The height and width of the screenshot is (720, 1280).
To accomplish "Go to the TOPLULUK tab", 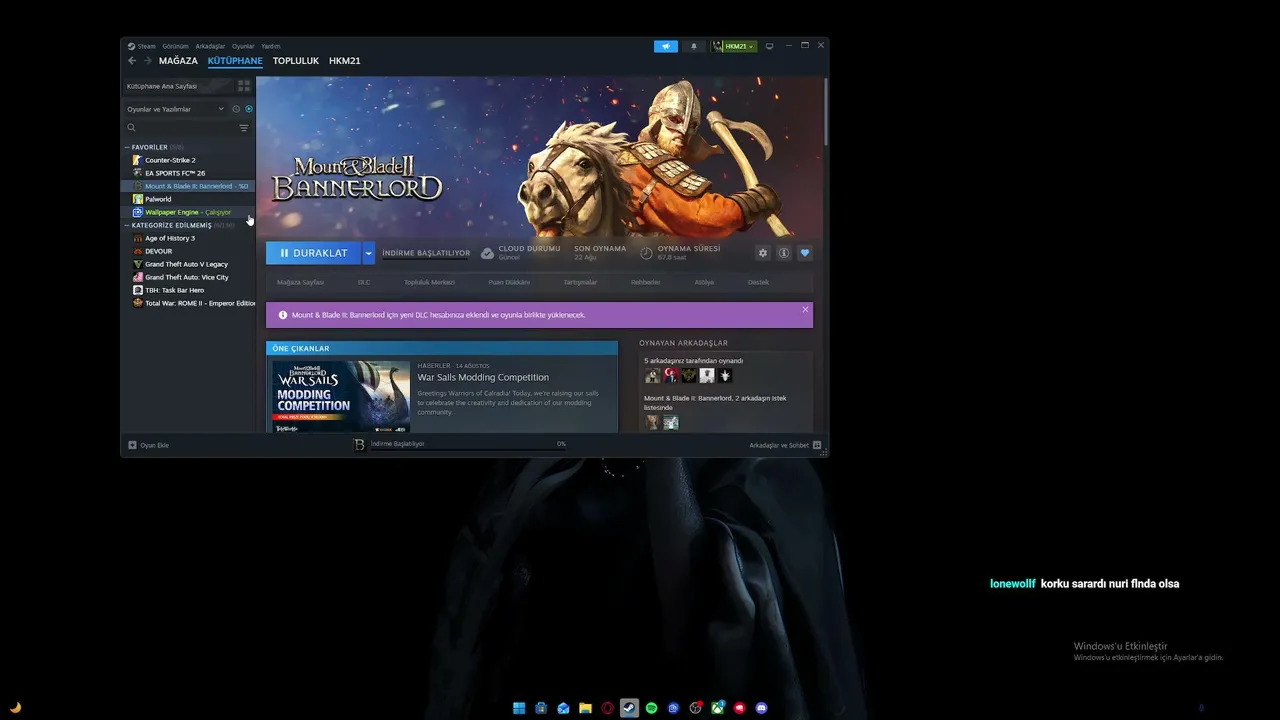I will pyautogui.click(x=296, y=61).
